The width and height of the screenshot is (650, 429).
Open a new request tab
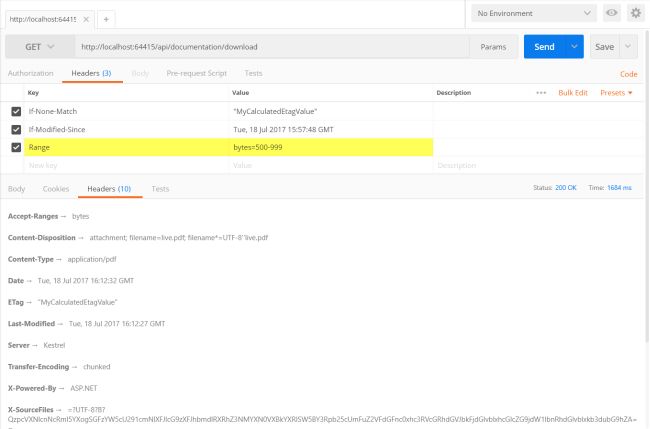(x=106, y=18)
